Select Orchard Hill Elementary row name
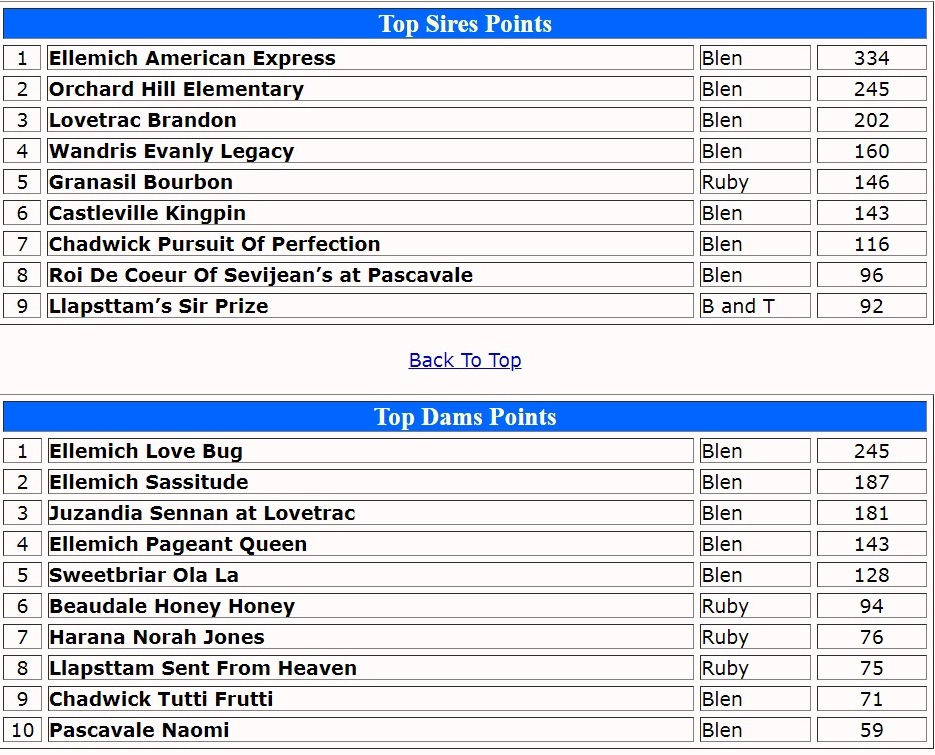Viewport: 935px width, 755px height. pyautogui.click(x=176, y=89)
